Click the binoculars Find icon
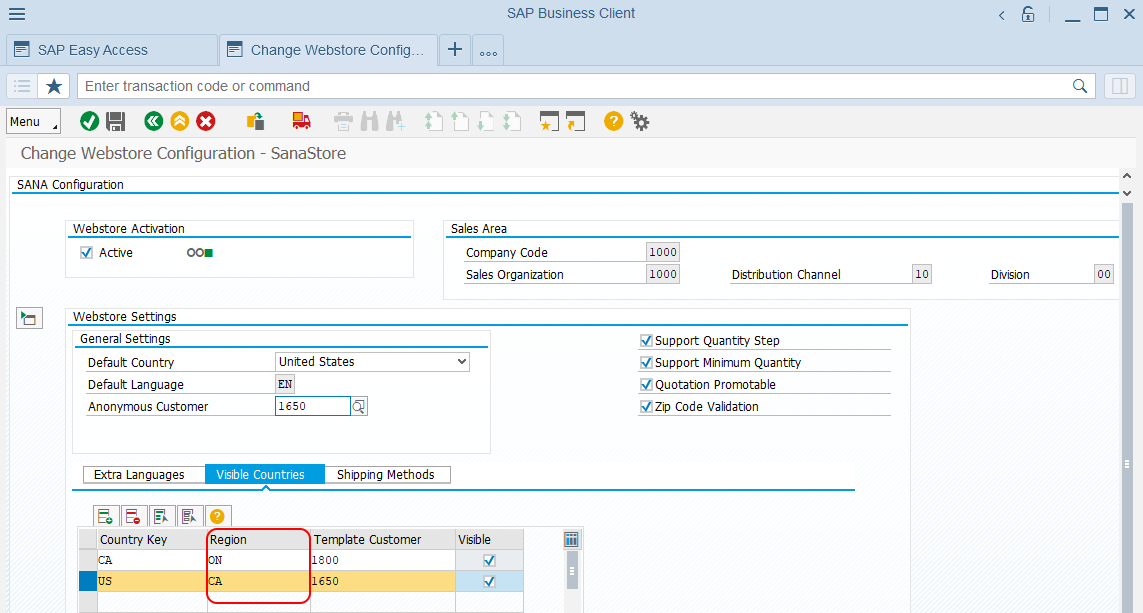1143x613 pixels. [x=370, y=122]
